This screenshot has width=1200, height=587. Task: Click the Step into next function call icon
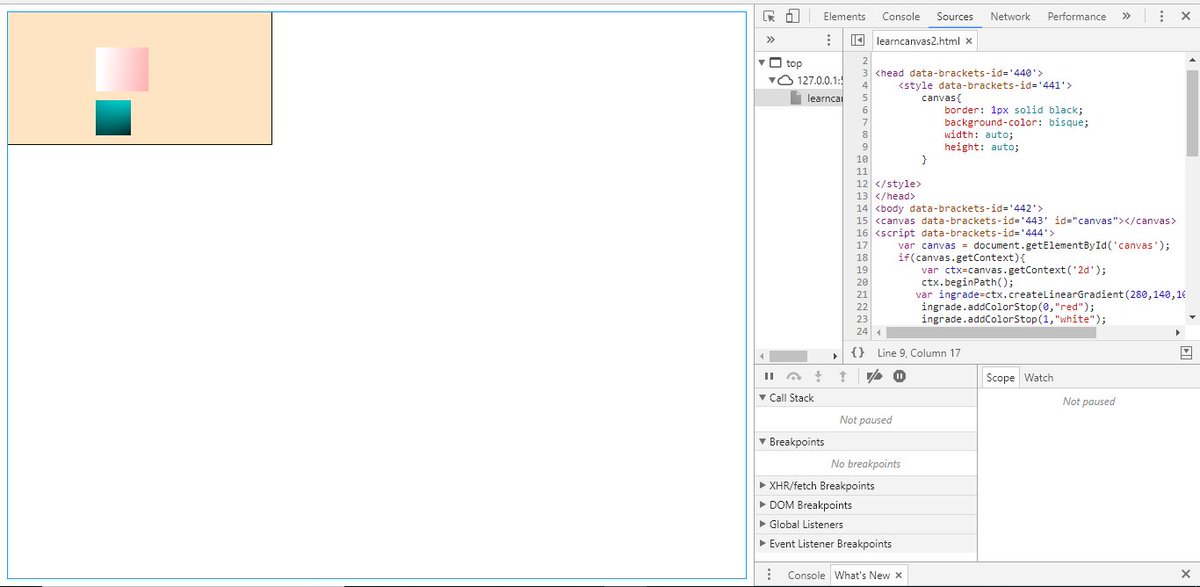pos(816,376)
